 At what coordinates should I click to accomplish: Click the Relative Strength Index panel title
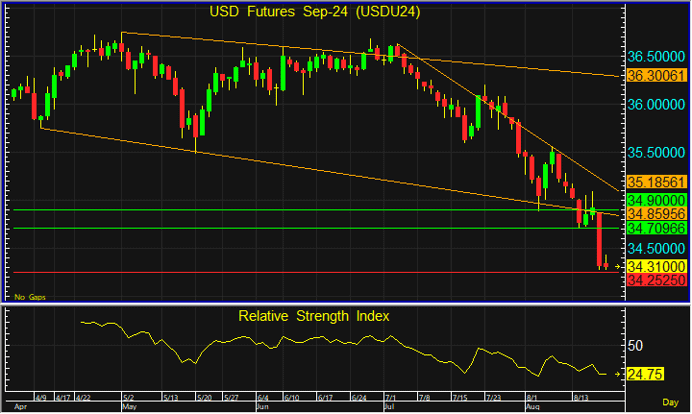pos(314,316)
